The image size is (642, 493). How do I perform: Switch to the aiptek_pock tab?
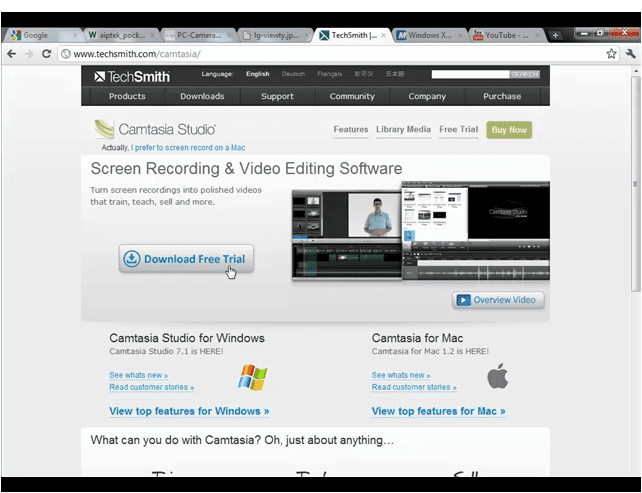point(121,35)
